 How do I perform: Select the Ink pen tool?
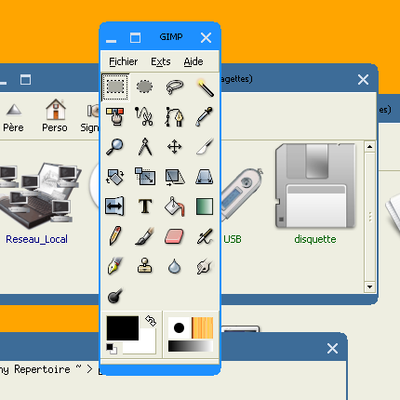tap(115, 266)
